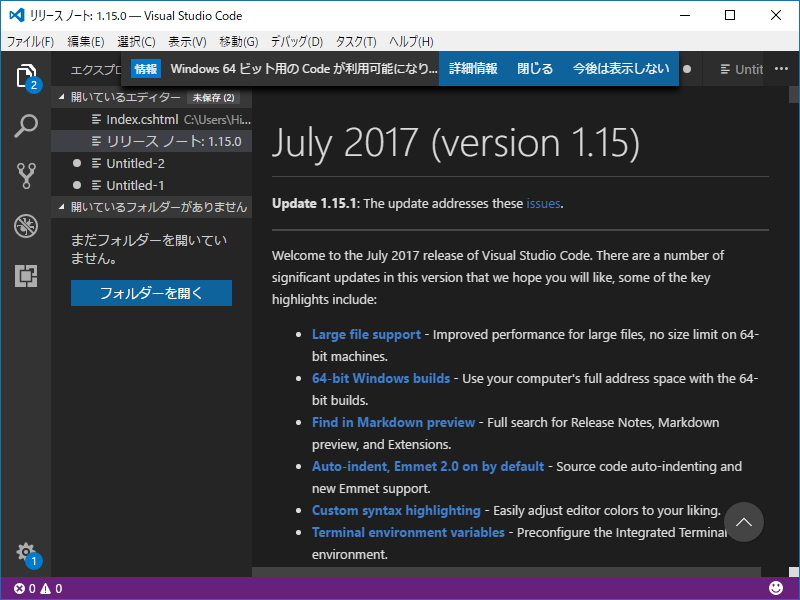This screenshot has height=600, width=800.
Task: Open the 選択(C) menu
Action: [x=136, y=41]
